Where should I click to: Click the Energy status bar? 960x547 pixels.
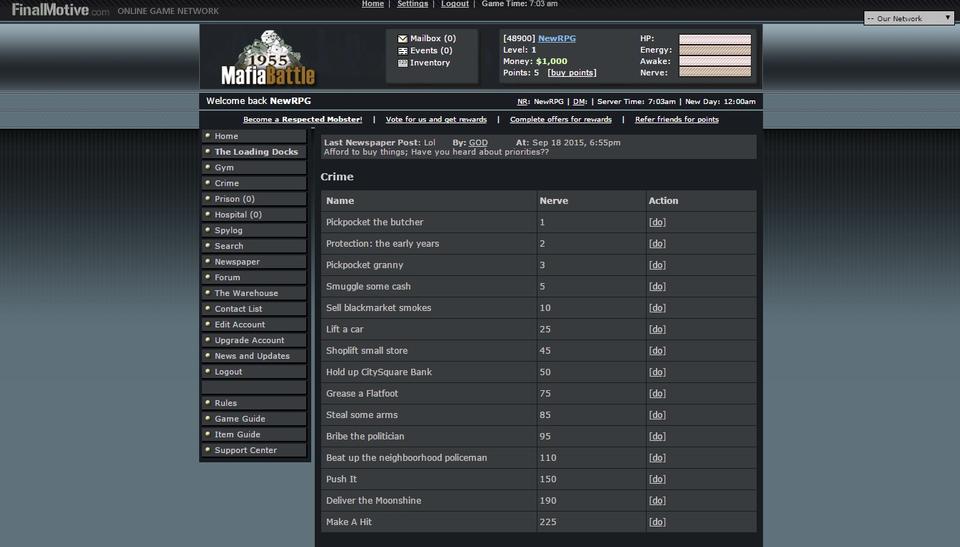[x=714, y=50]
